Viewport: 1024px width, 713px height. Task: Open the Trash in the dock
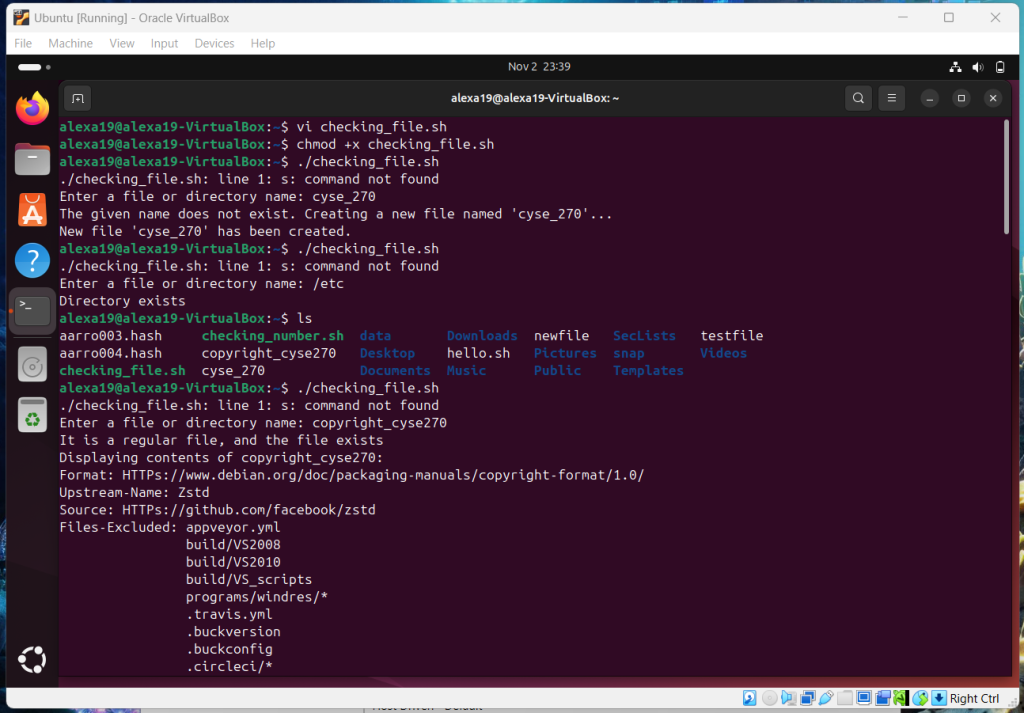pyautogui.click(x=32, y=415)
